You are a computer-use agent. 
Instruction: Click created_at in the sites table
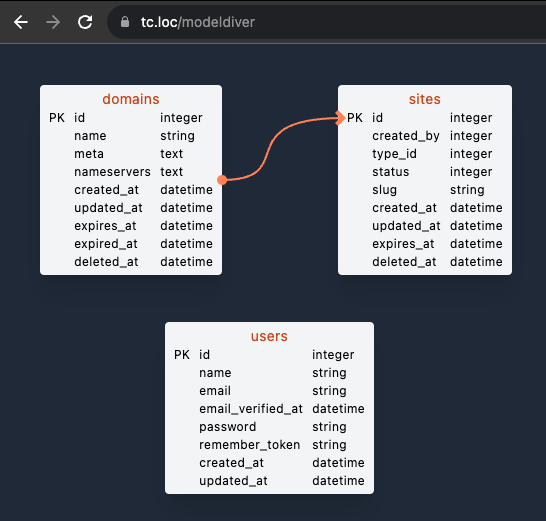tap(404, 208)
